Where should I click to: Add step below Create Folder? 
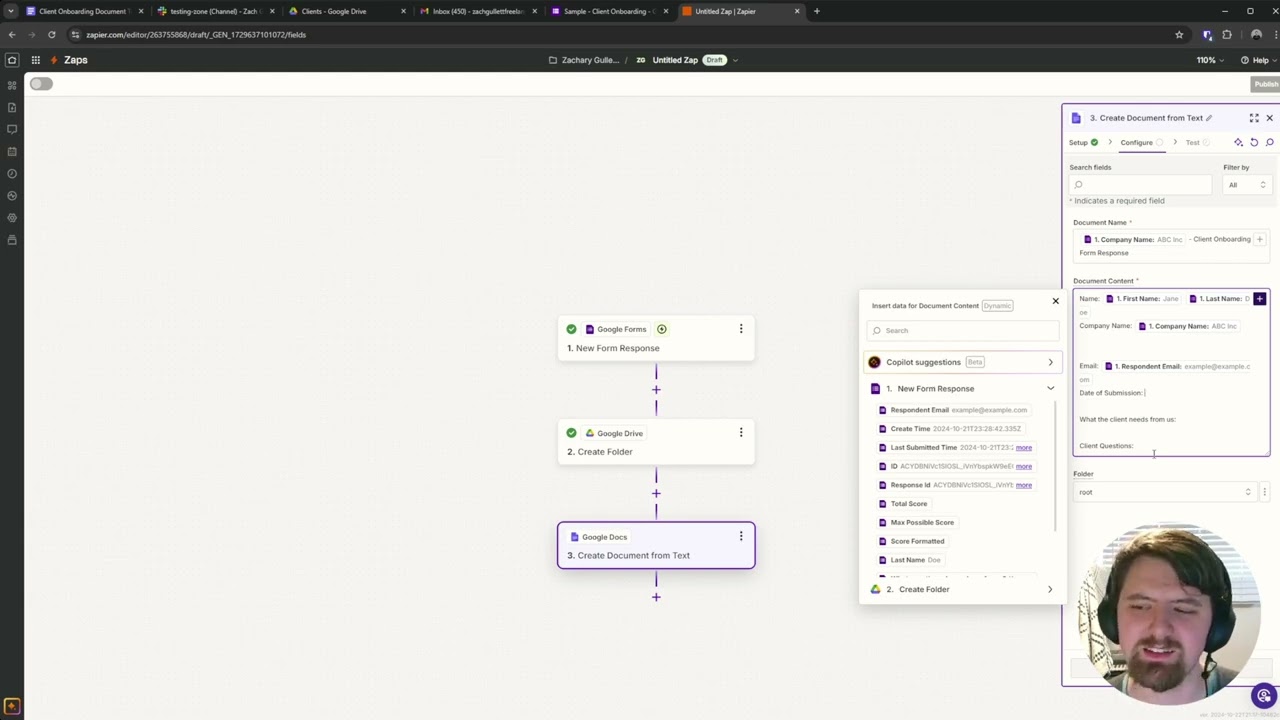pos(656,493)
